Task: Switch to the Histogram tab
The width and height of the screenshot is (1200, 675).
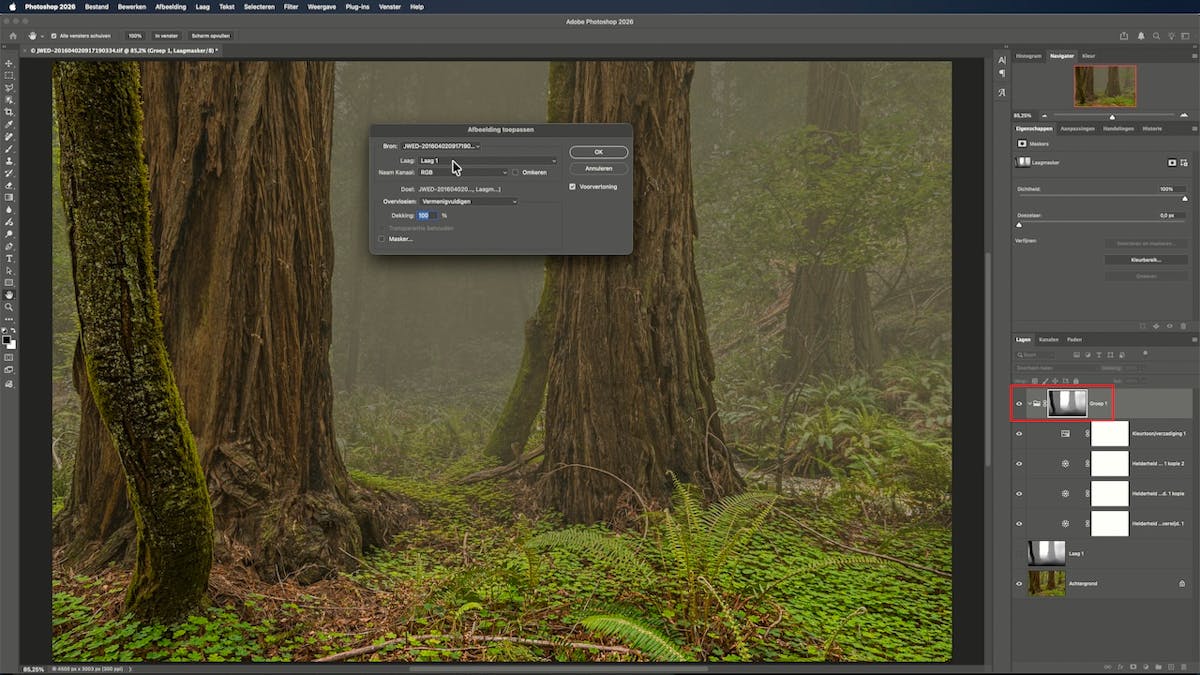Action: 1029,56
